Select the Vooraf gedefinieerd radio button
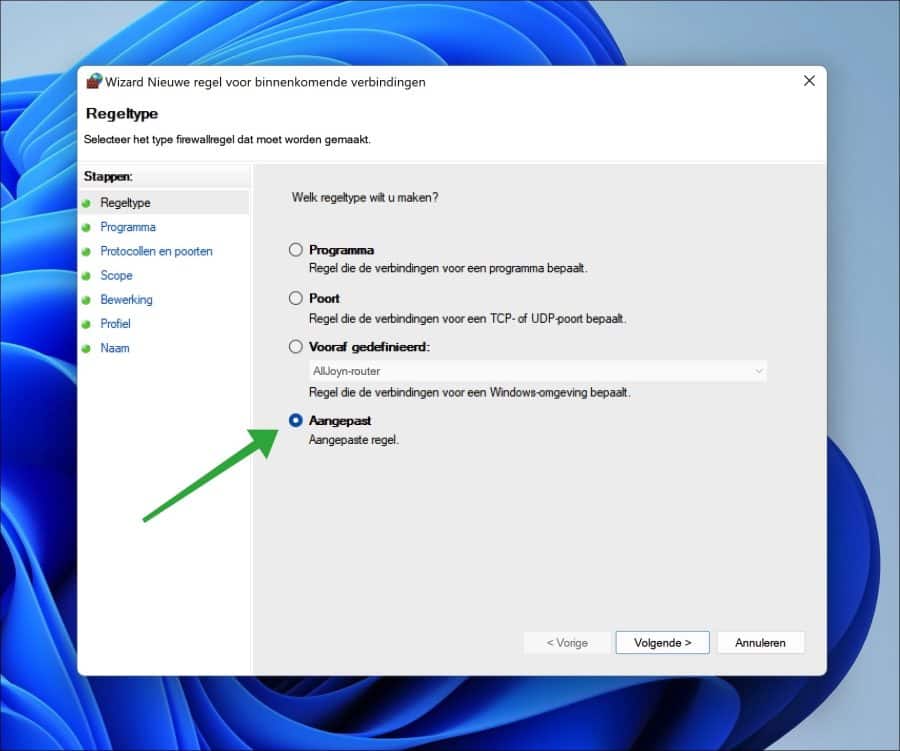This screenshot has height=751, width=900. click(296, 346)
